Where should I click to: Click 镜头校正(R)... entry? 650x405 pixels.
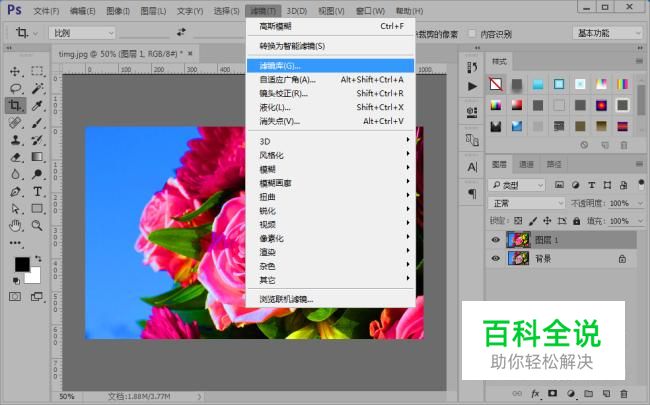[330, 93]
